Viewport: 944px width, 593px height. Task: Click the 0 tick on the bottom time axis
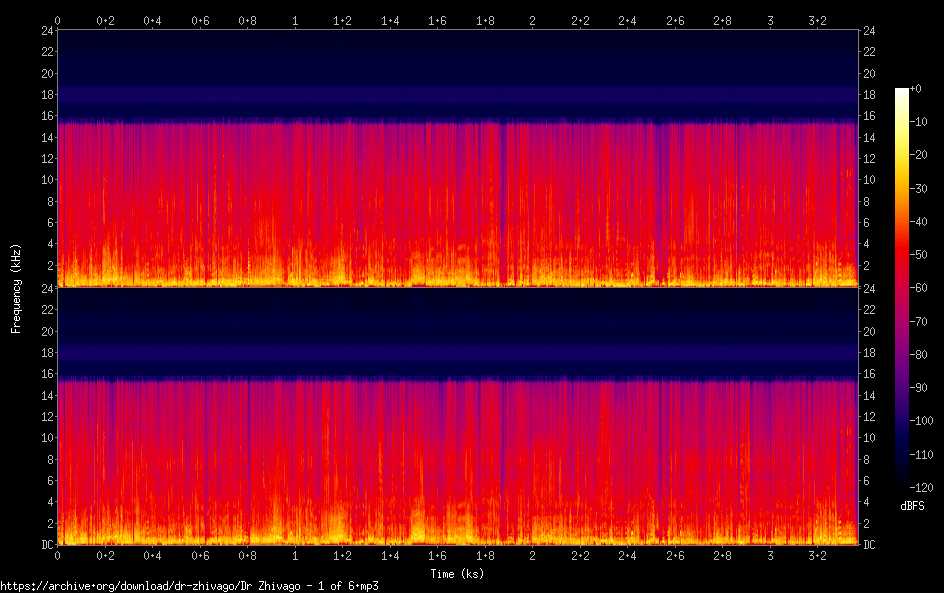pyautogui.click(x=58, y=555)
